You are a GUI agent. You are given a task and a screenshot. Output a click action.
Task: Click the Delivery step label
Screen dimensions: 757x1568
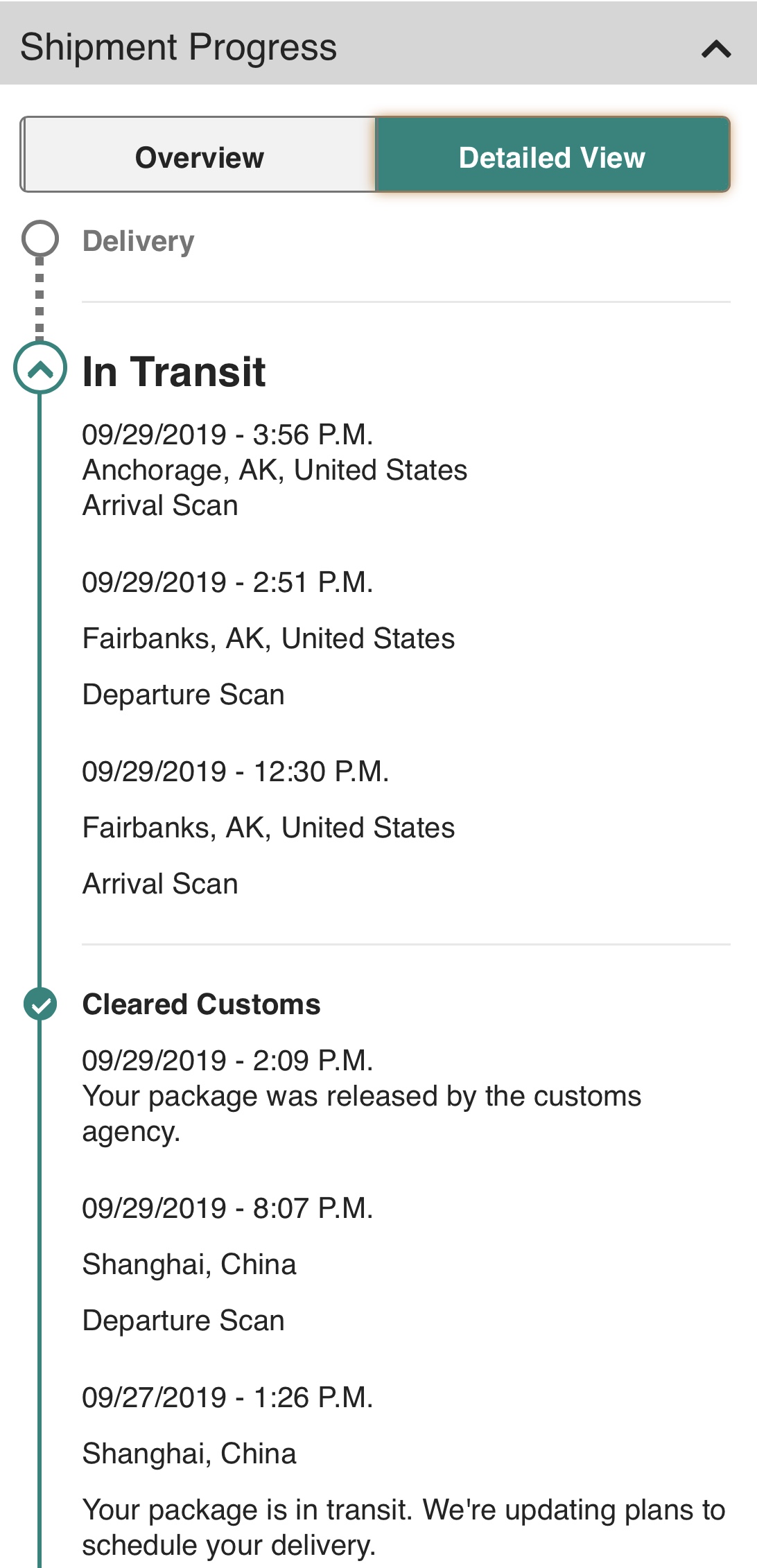tap(138, 241)
